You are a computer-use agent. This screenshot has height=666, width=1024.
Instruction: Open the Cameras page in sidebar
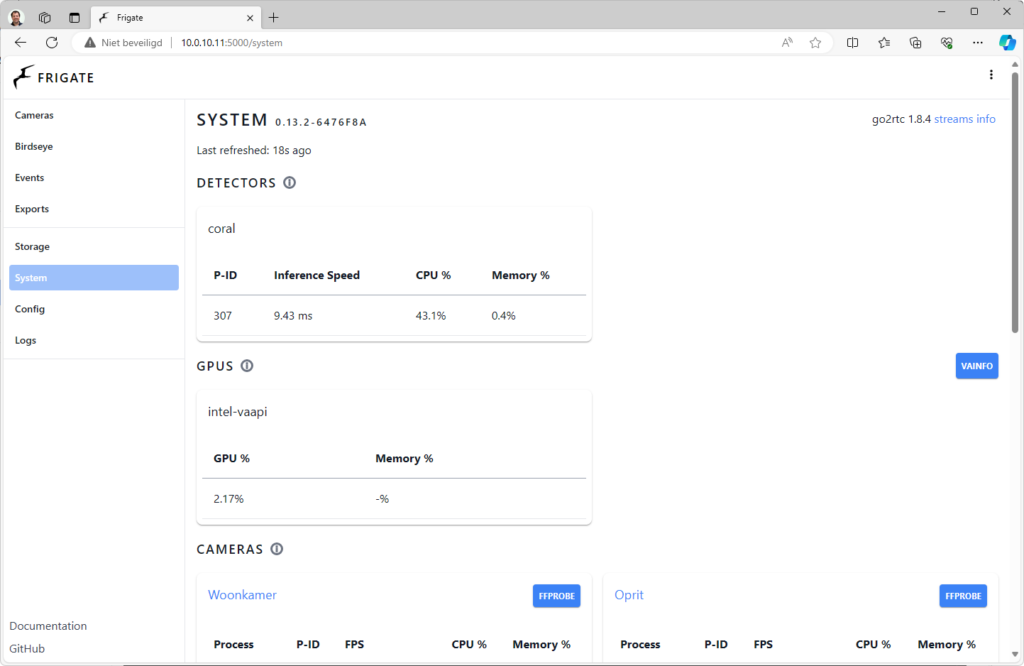pos(34,115)
